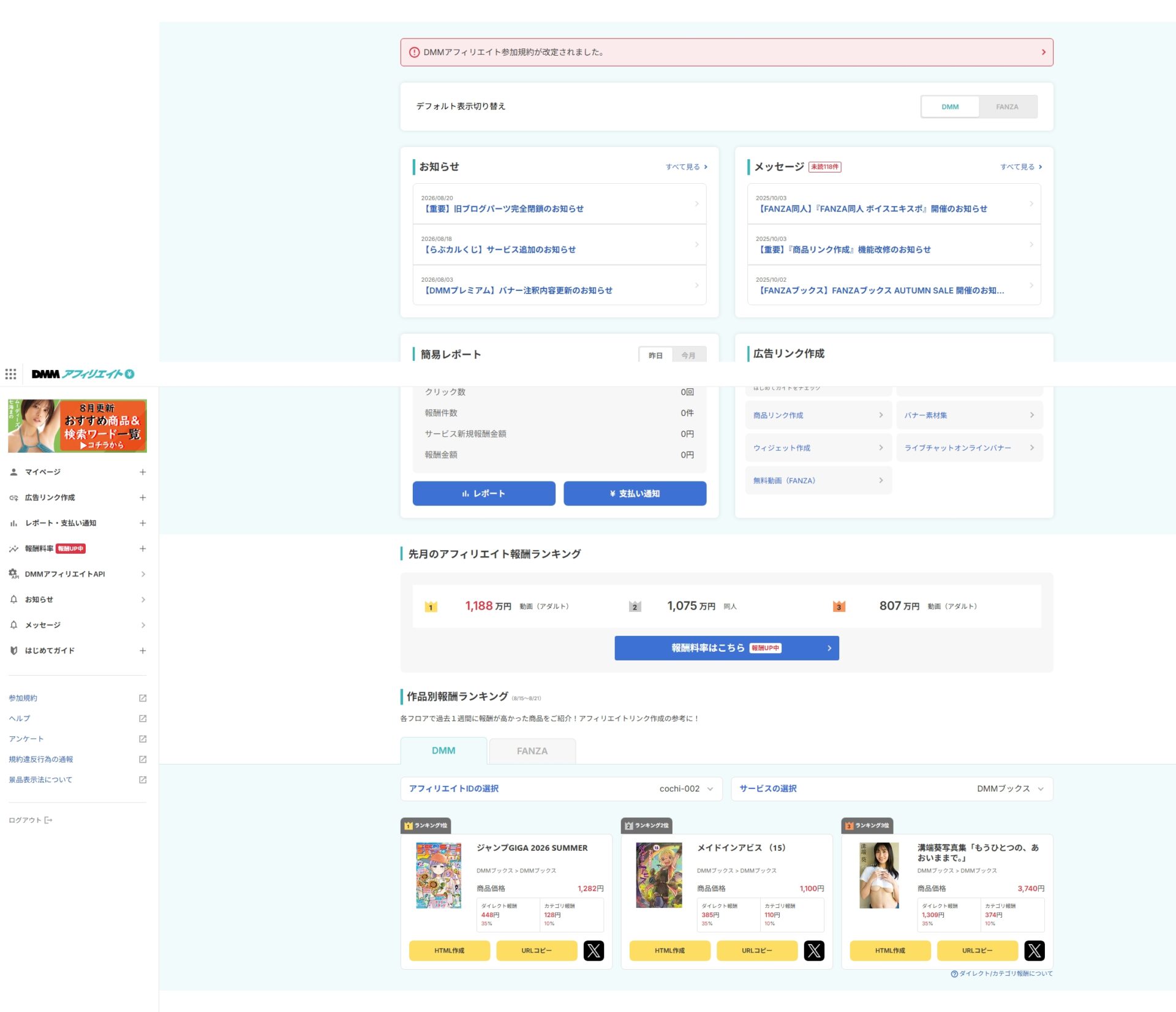Screen dimensions: 1176x1012
Task: Click the rank 1 gold crown icon
Action: pyautogui.click(x=431, y=606)
